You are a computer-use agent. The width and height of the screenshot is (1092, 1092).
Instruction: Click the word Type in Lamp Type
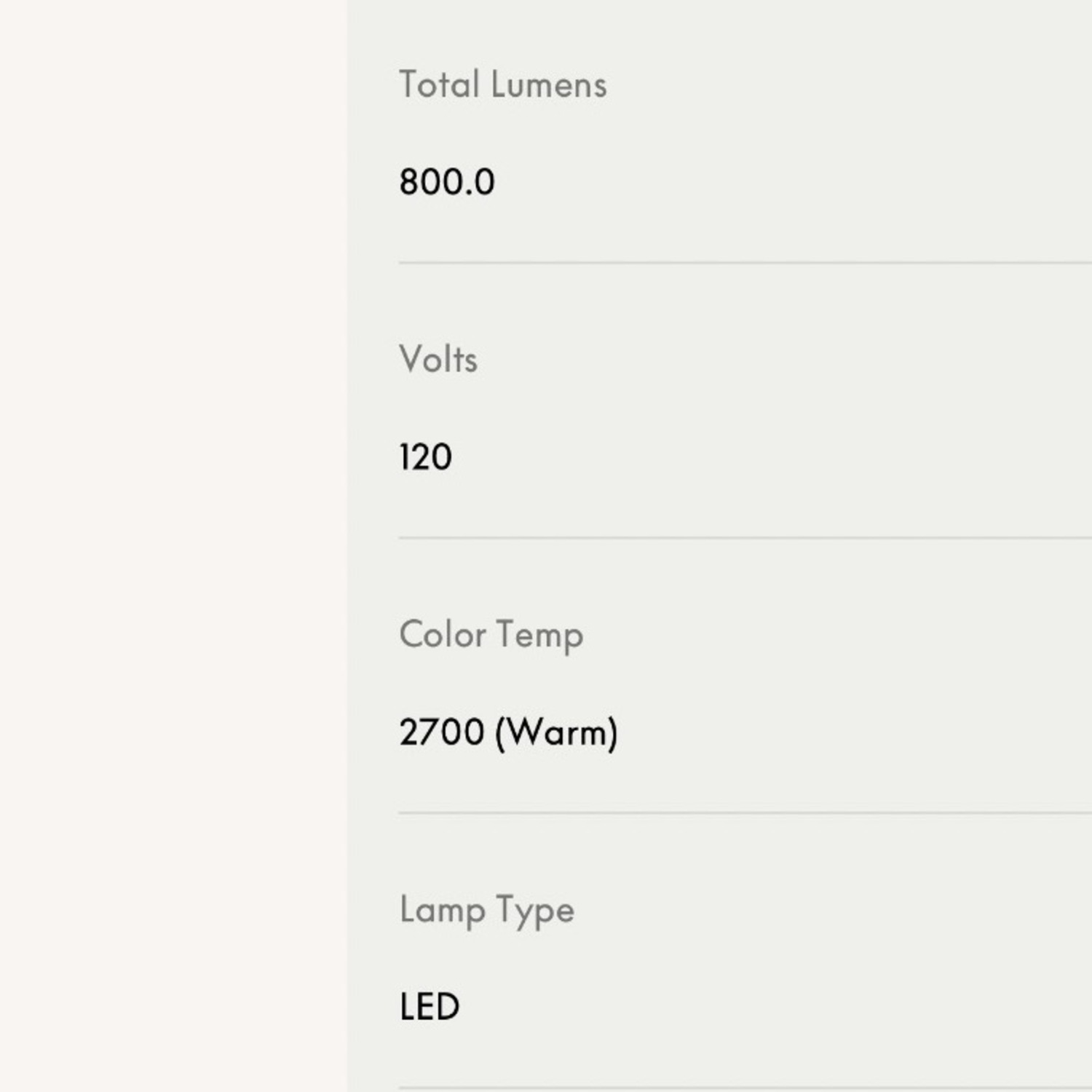click(536, 912)
